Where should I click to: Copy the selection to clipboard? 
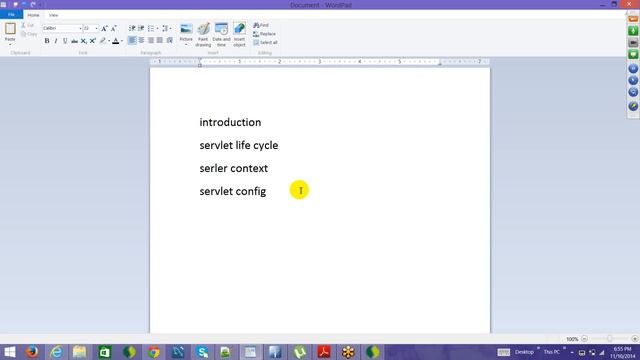point(29,34)
